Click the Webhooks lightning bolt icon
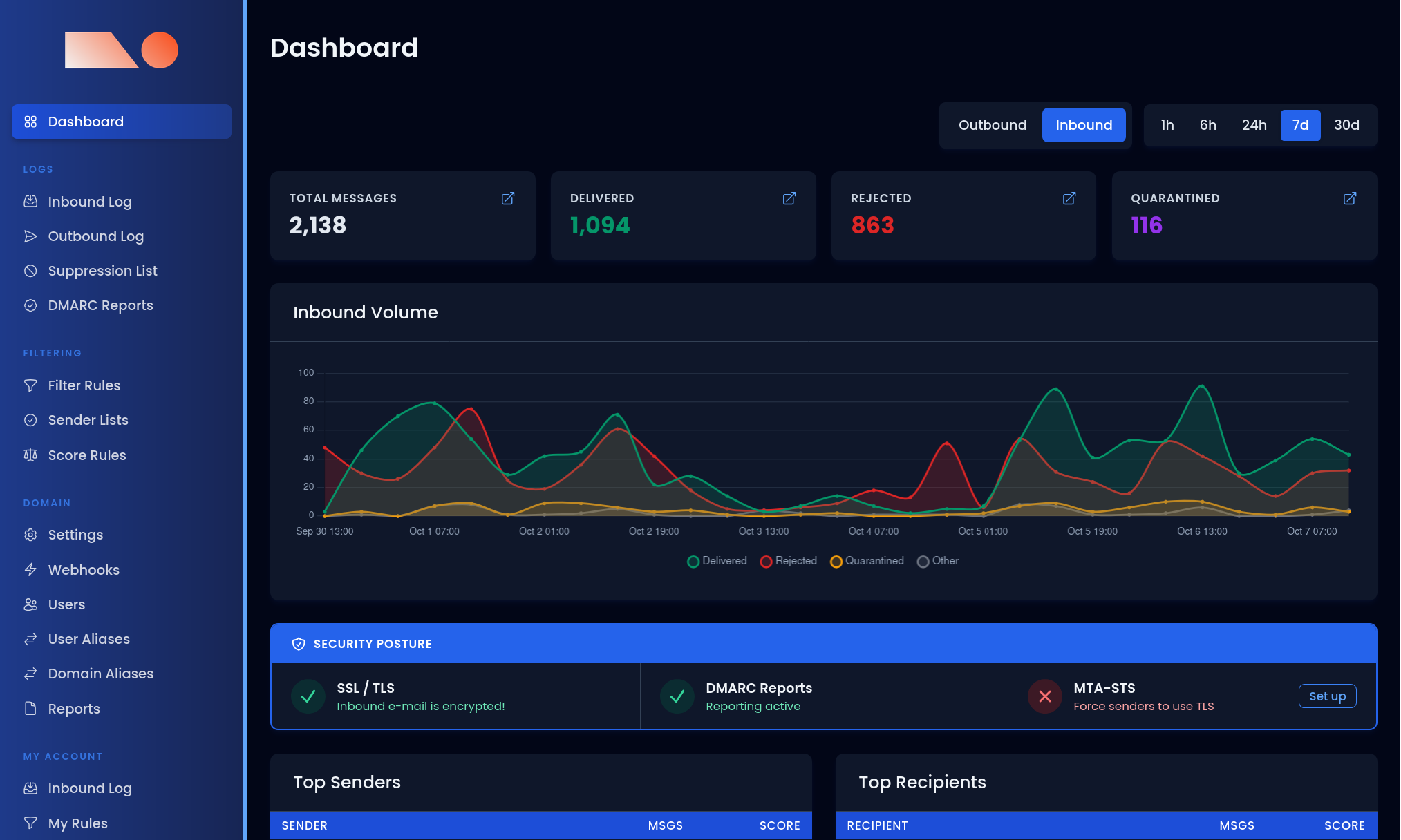 [x=30, y=570]
